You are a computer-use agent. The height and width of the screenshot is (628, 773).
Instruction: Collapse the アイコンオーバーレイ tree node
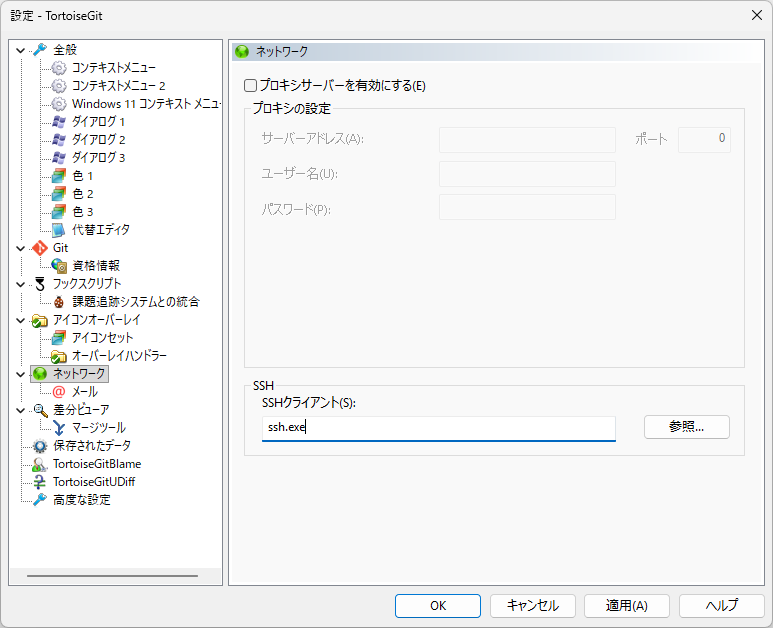point(20,320)
